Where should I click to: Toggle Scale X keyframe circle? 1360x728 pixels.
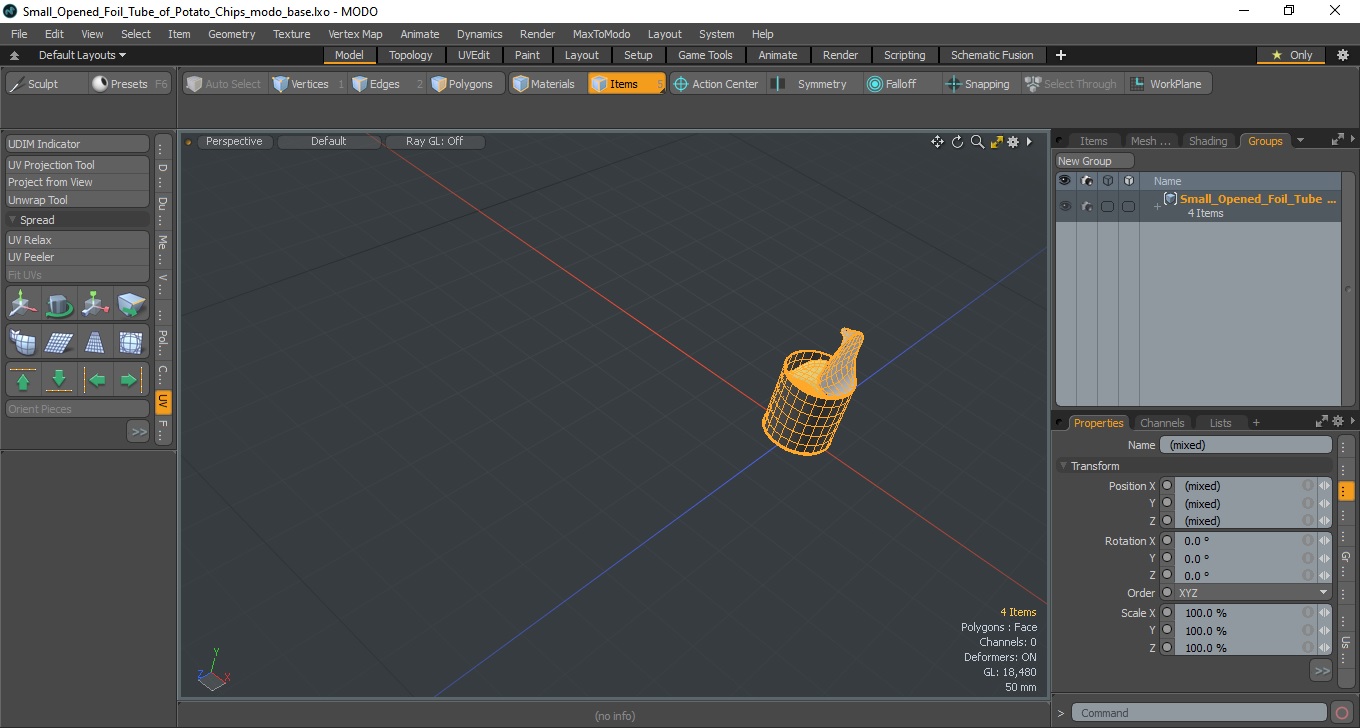[1167, 613]
